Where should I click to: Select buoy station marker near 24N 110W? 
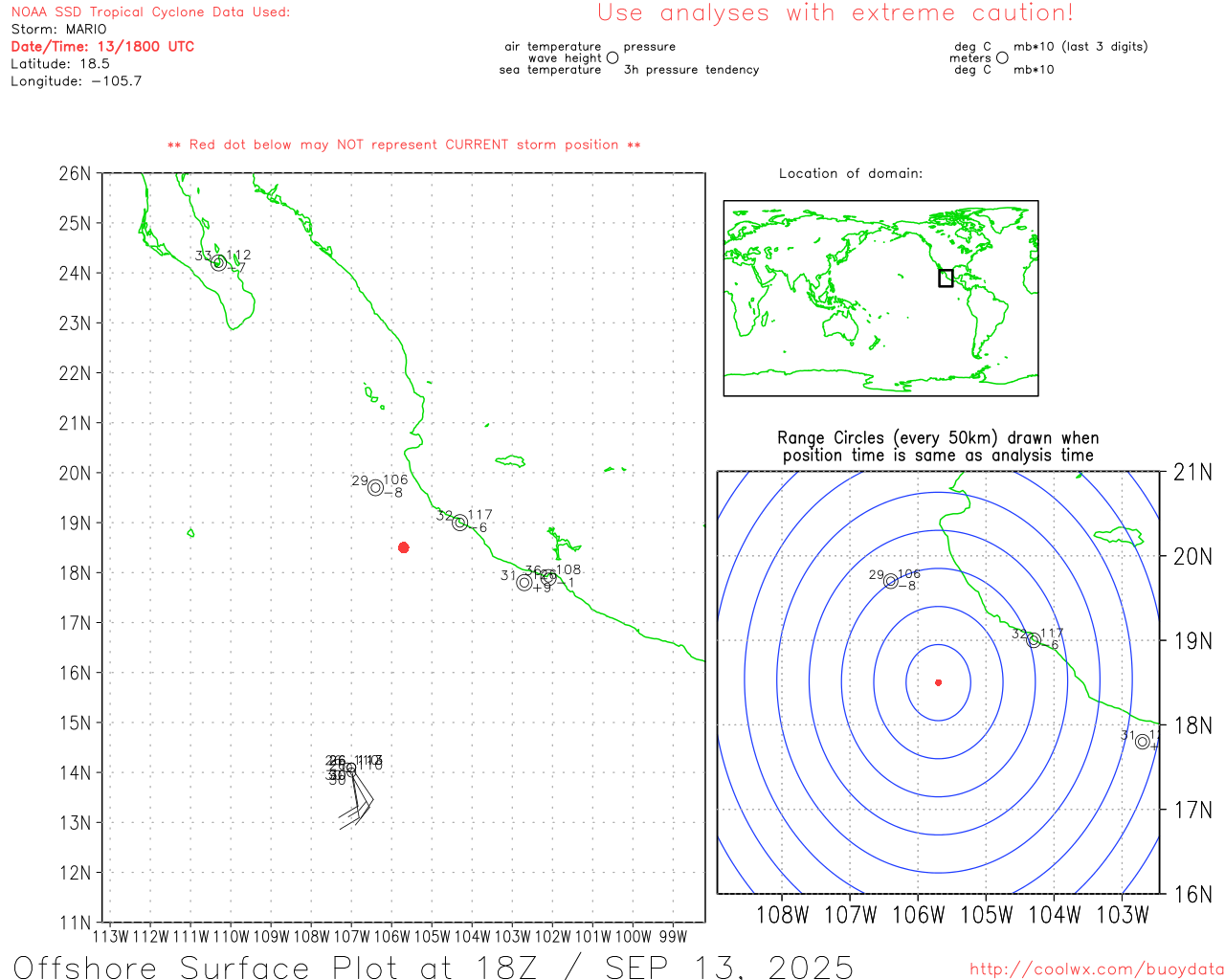(x=218, y=263)
